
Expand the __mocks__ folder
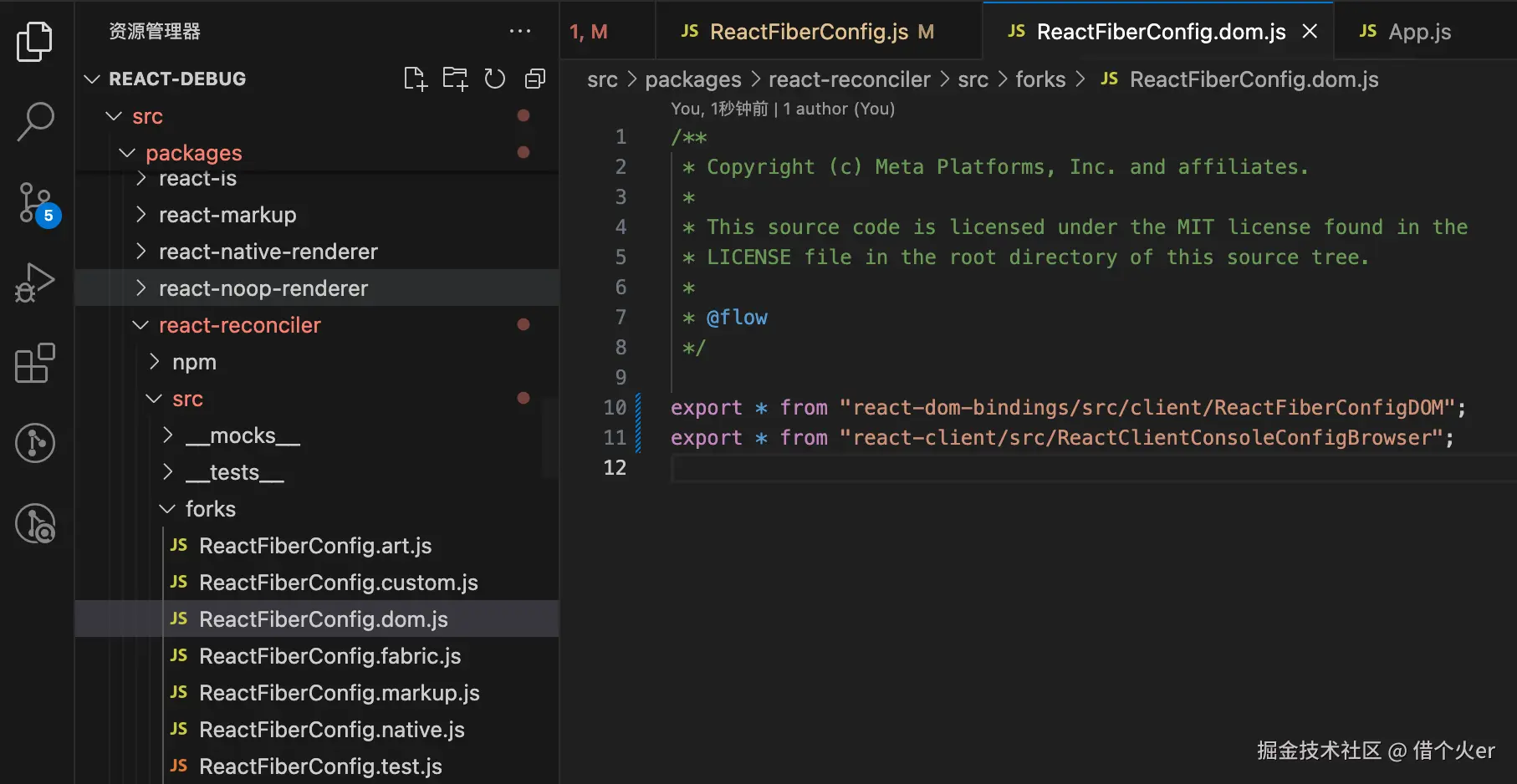tap(242, 435)
